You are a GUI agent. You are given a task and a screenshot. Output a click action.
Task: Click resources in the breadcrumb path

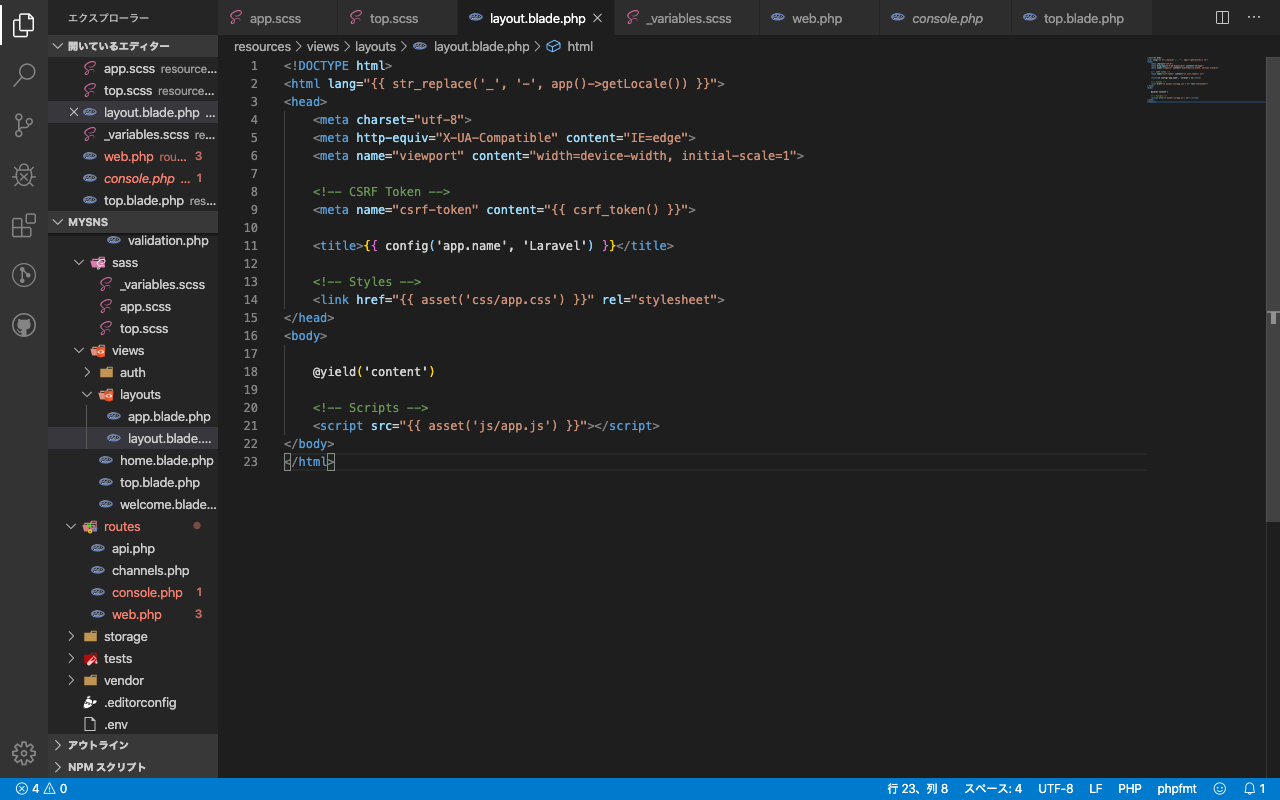pos(262,47)
